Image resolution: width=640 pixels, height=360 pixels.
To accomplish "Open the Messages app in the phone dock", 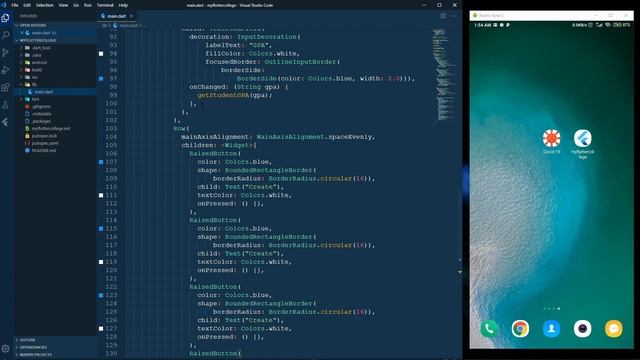I will tap(613, 329).
